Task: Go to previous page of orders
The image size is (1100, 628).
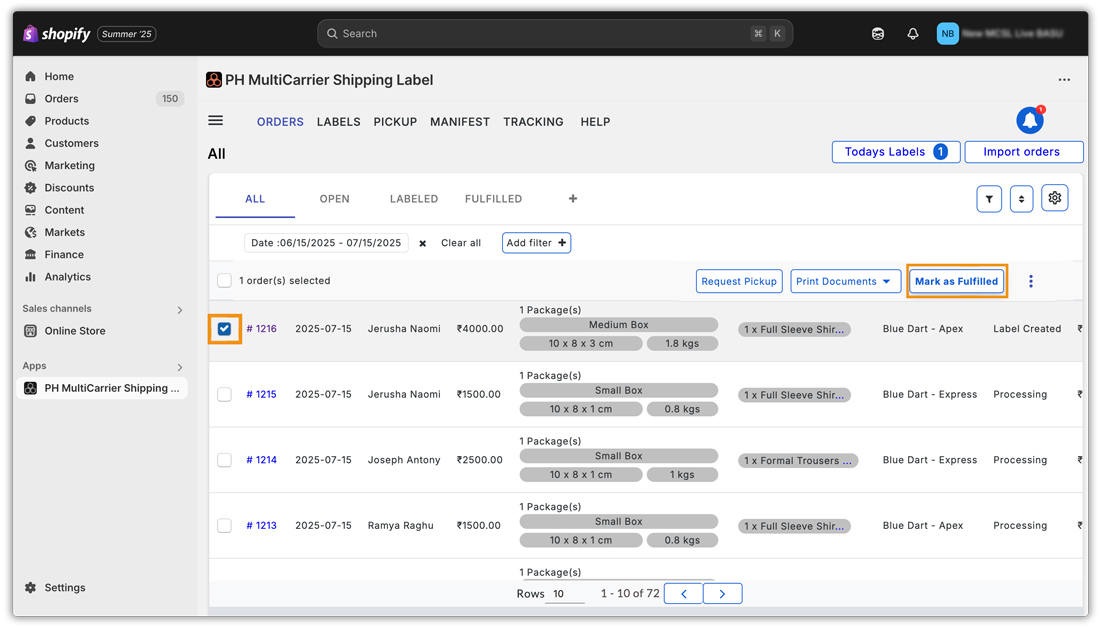Action: [x=683, y=594]
